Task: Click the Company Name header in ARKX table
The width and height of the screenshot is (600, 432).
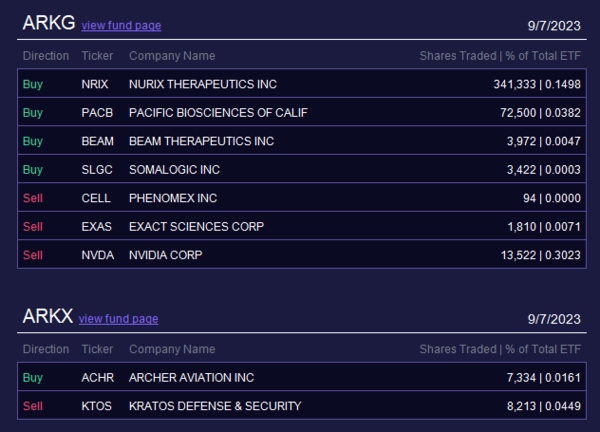Action: [x=172, y=349]
